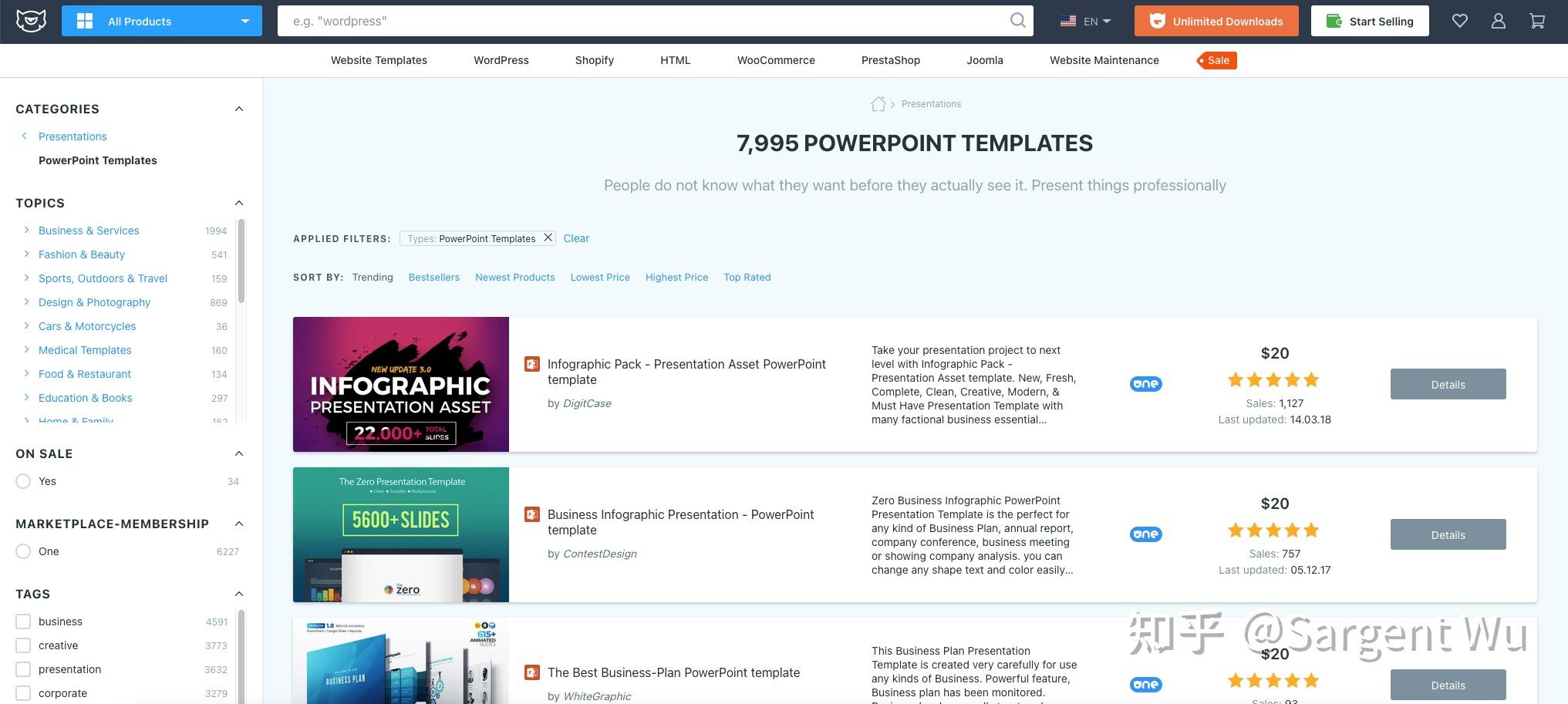Sort by Highest Price
The height and width of the screenshot is (704, 1568).
pyautogui.click(x=676, y=277)
